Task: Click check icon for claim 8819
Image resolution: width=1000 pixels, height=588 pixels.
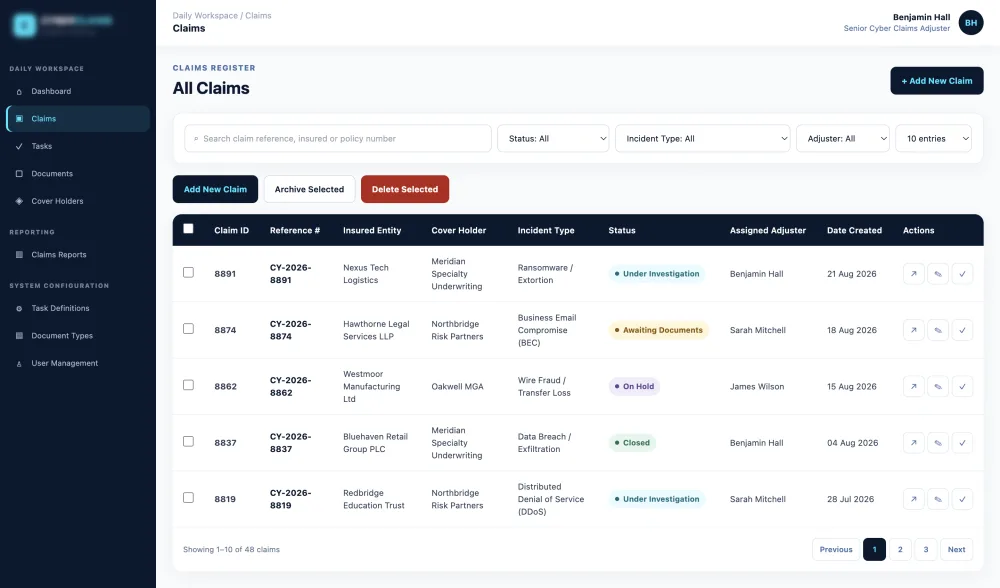Action: click(962, 499)
